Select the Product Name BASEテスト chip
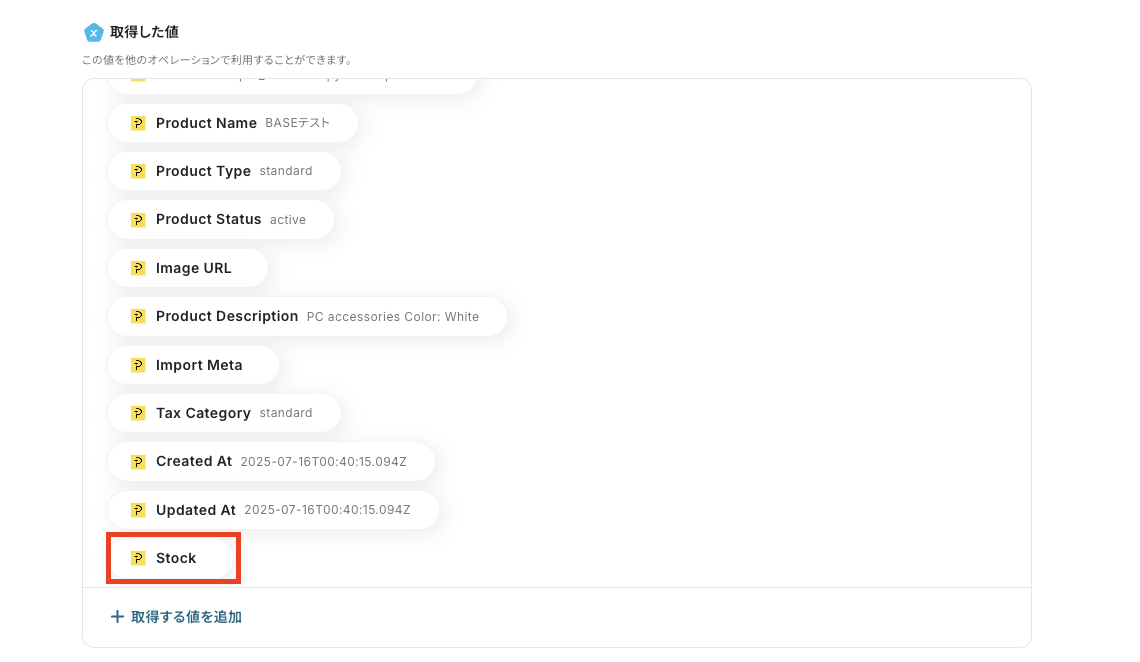The image size is (1140, 662). (233, 123)
